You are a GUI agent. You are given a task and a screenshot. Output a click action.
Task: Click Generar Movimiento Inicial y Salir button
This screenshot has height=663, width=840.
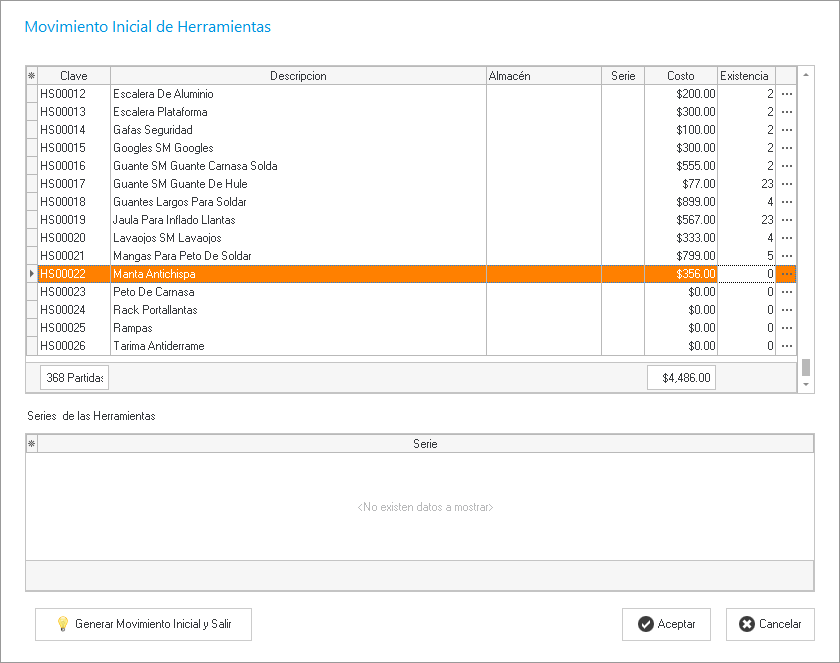143,624
